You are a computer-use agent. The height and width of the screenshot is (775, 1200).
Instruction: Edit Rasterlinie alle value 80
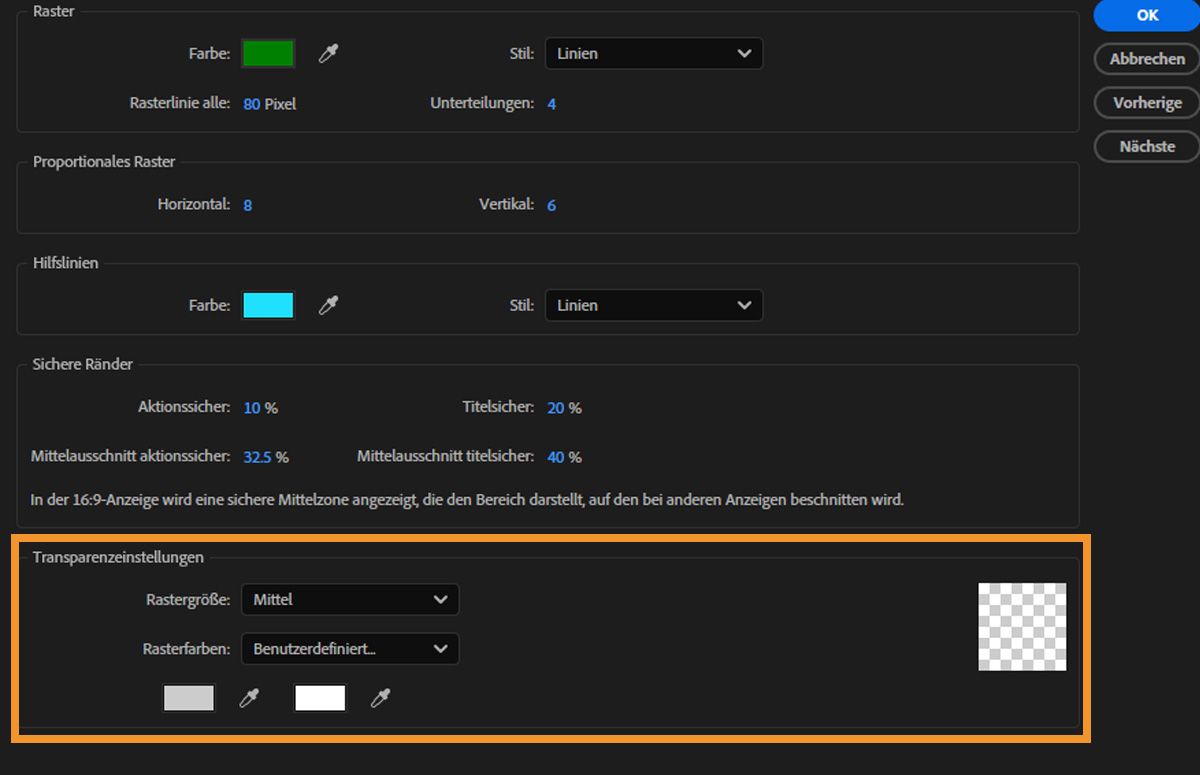pyautogui.click(x=252, y=104)
